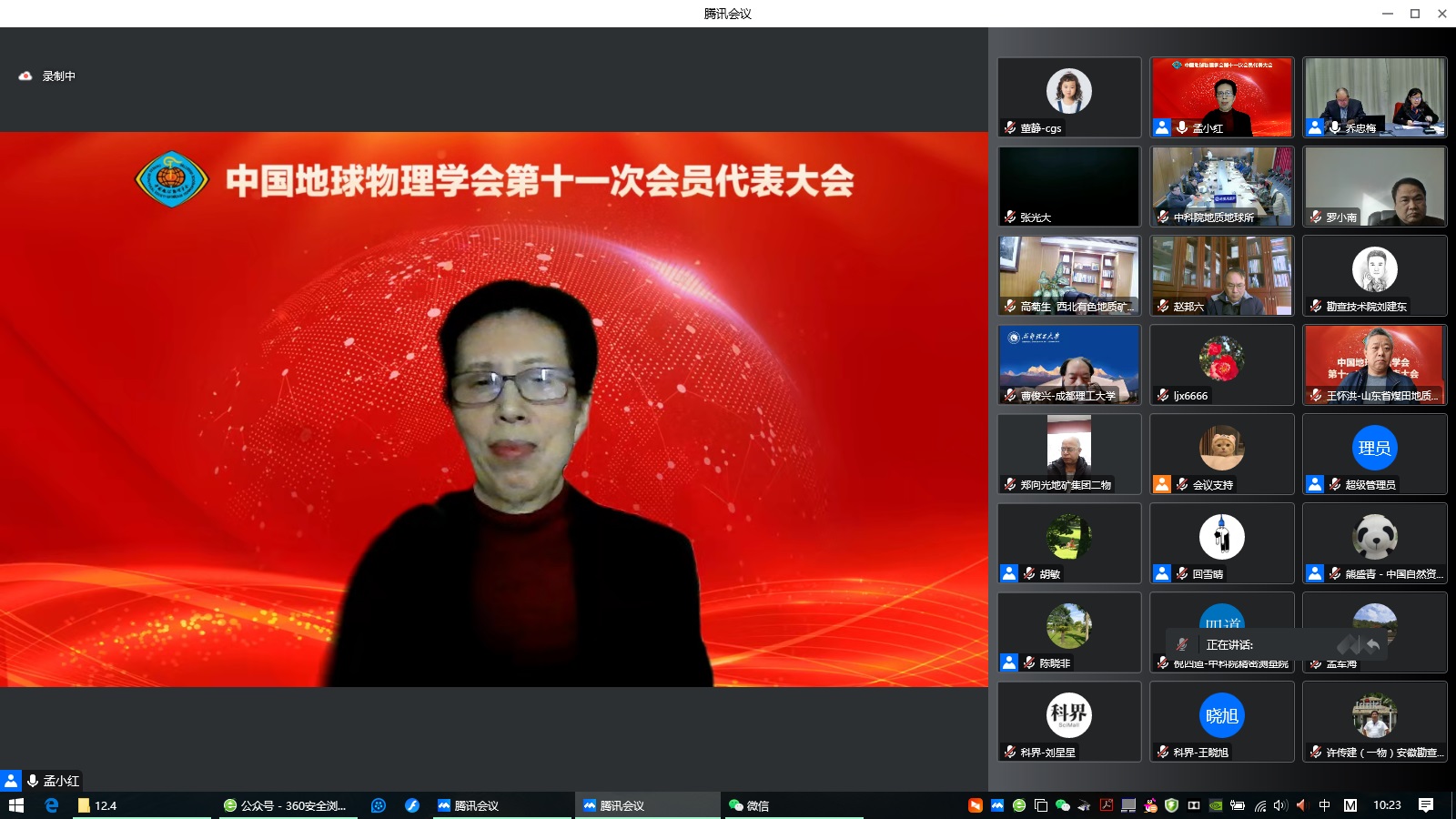Click blue user icon on 回雪晴 tile
The image size is (1456, 819).
pos(1162,573)
